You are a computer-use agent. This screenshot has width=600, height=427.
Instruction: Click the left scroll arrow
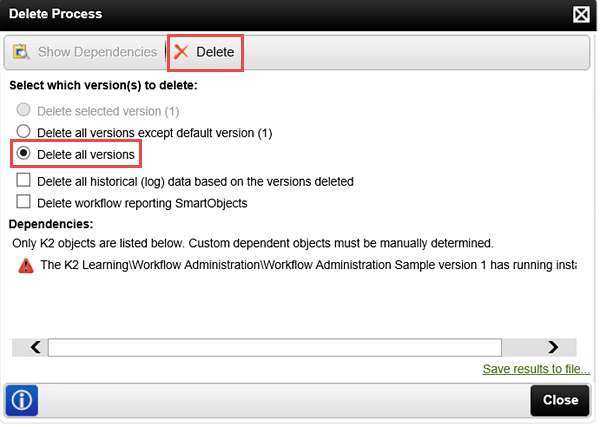pyautogui.click(x=36, y=347)
